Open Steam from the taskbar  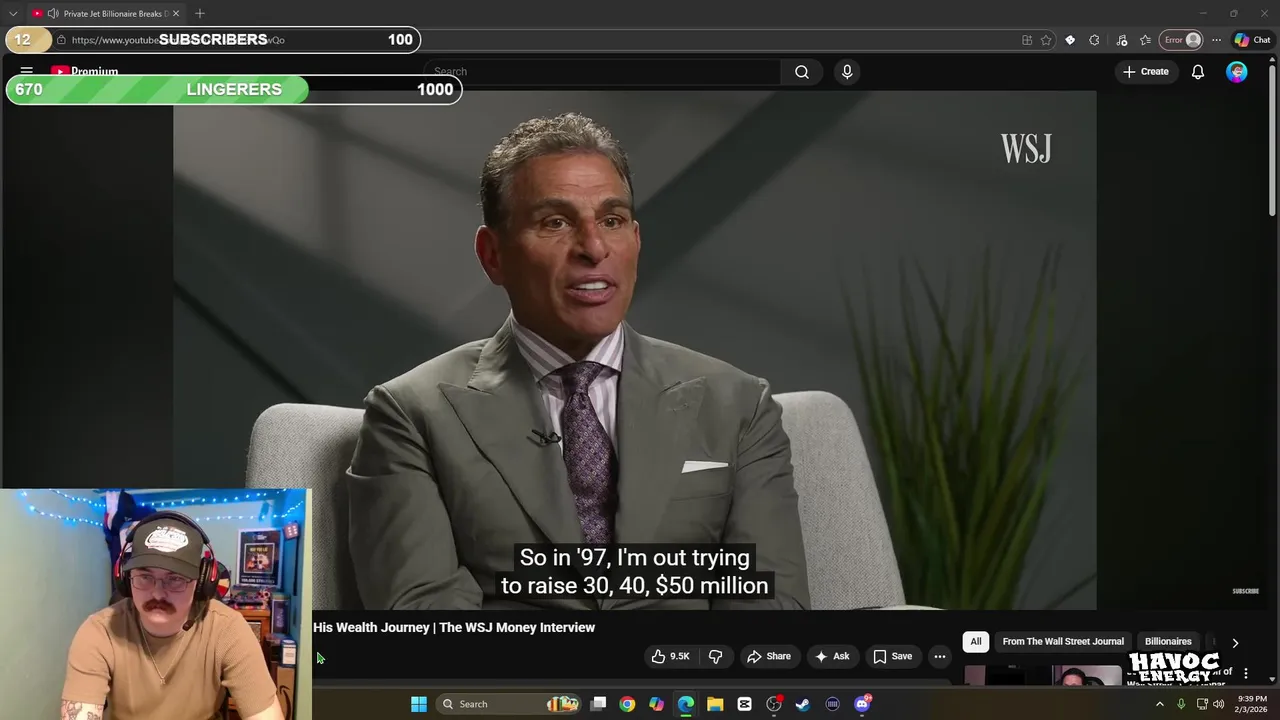(803, 704)
